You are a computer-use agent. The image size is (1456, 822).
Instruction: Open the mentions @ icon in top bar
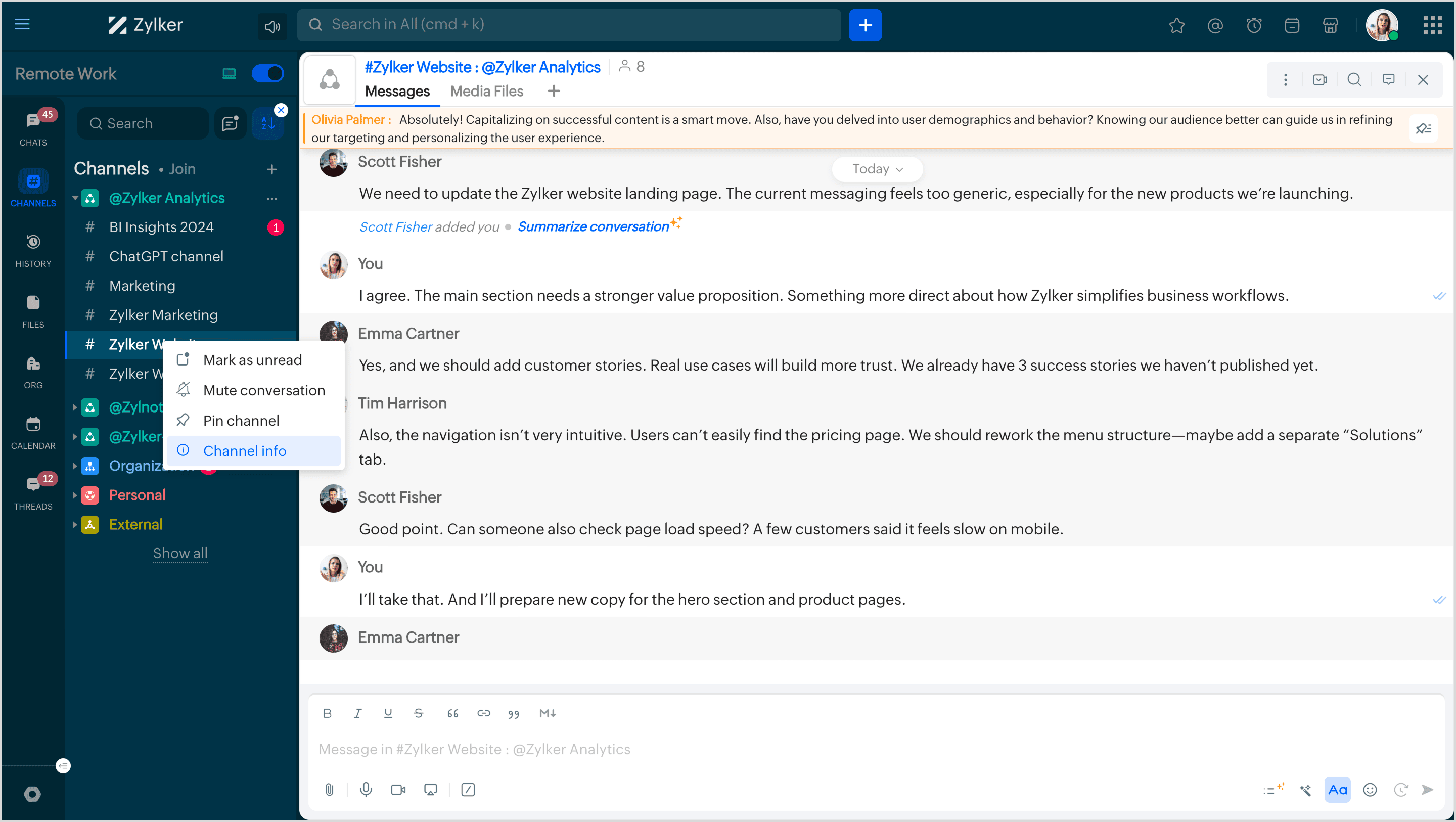(x=1215, y=25)
